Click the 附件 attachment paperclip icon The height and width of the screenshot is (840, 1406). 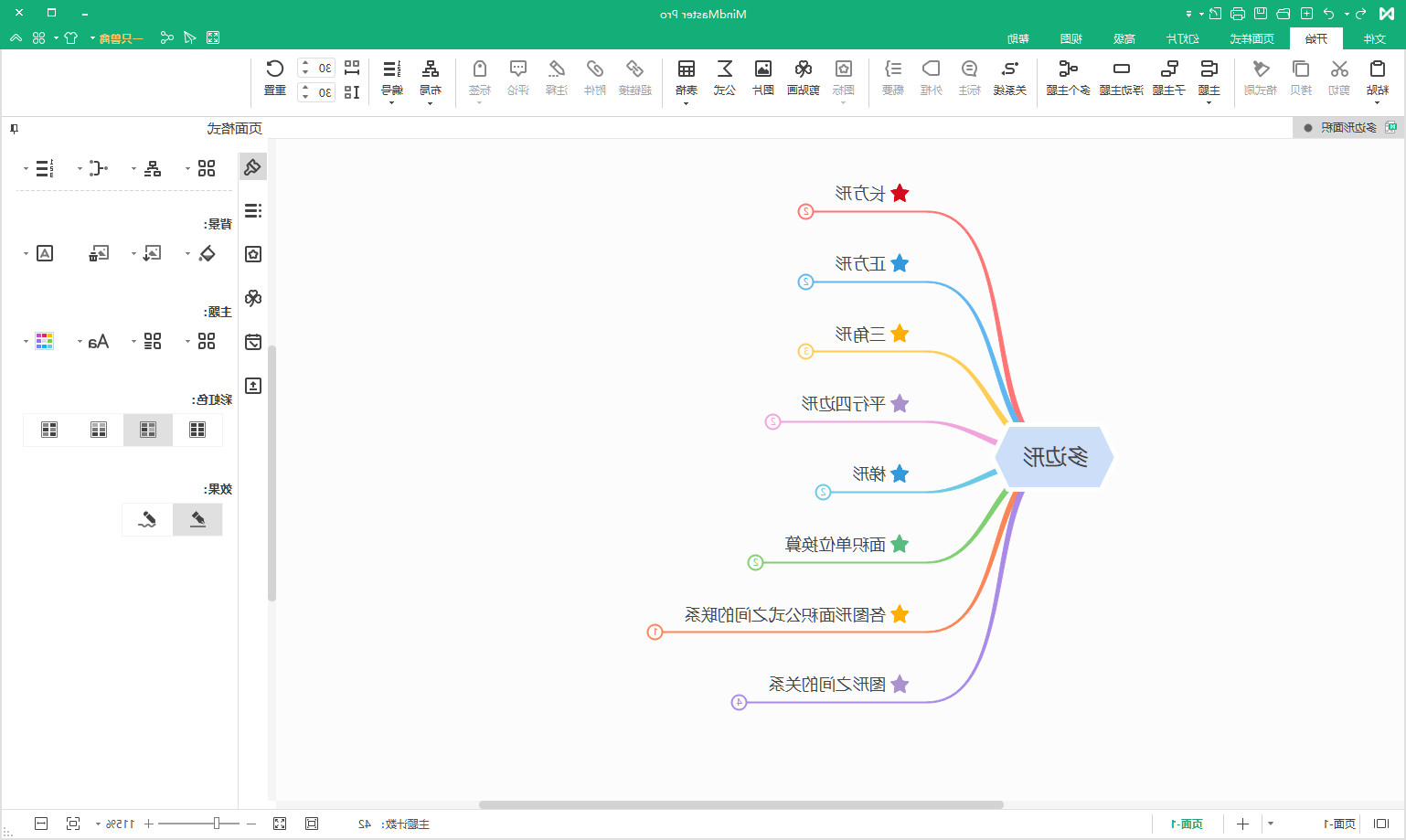coord(595,69)
